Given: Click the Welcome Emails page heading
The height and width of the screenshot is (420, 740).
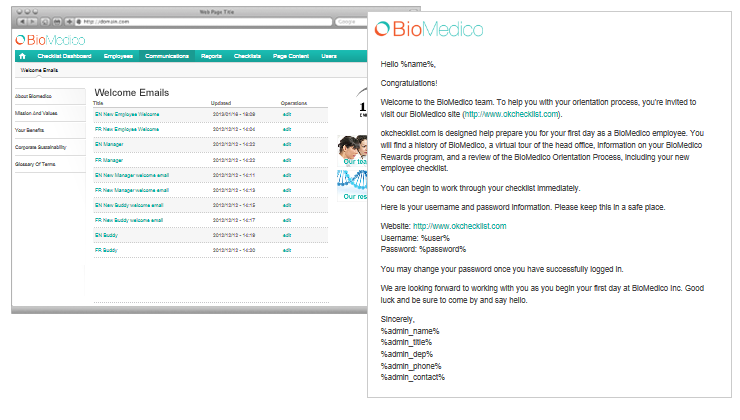Looking at the screenshot, I should [x=132, y=93].
